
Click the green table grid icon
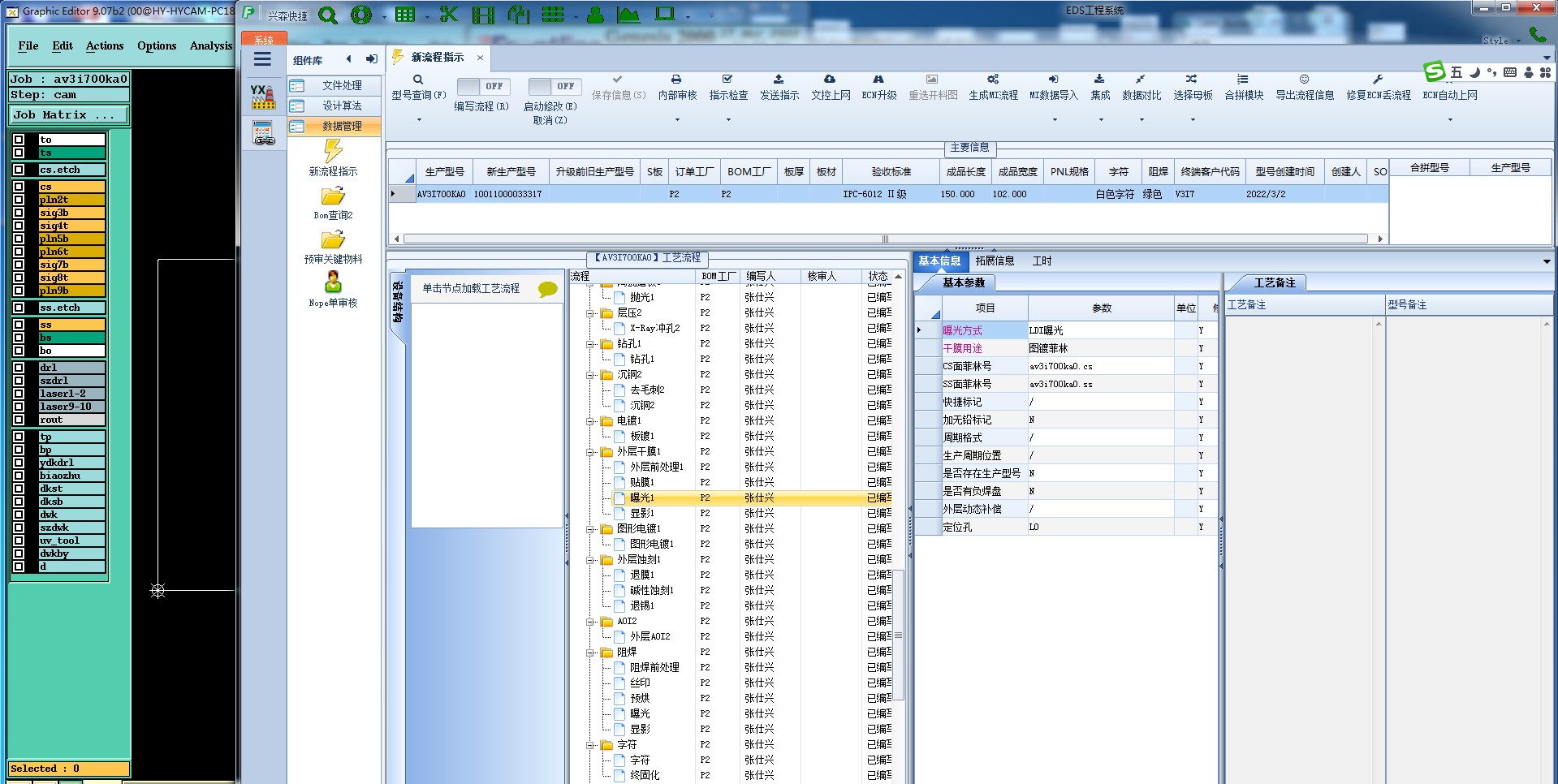tap(404, 15)
